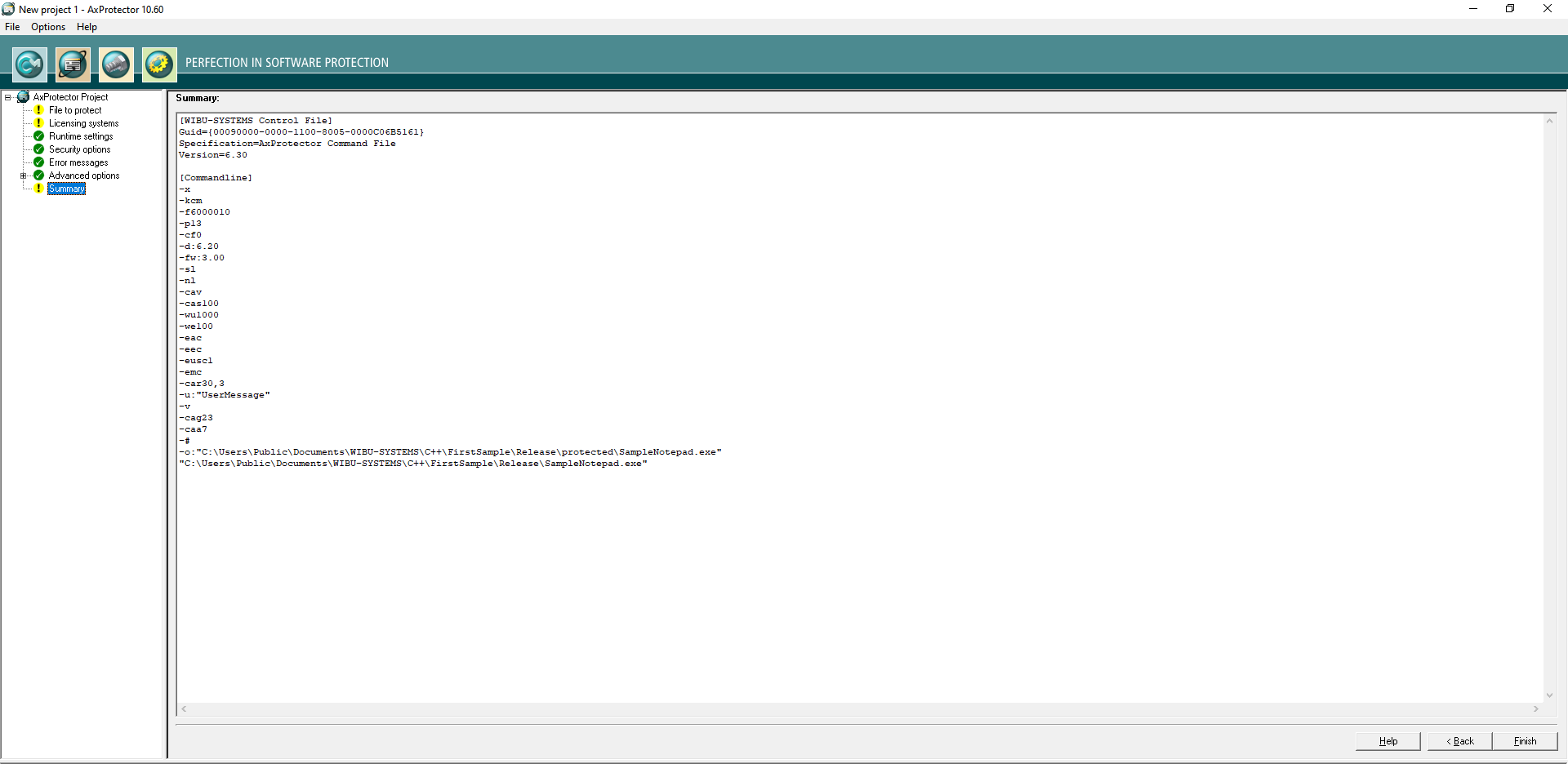1568x764 pixels.
Task: Click green check icon beside Error messages
Action: 38,162
